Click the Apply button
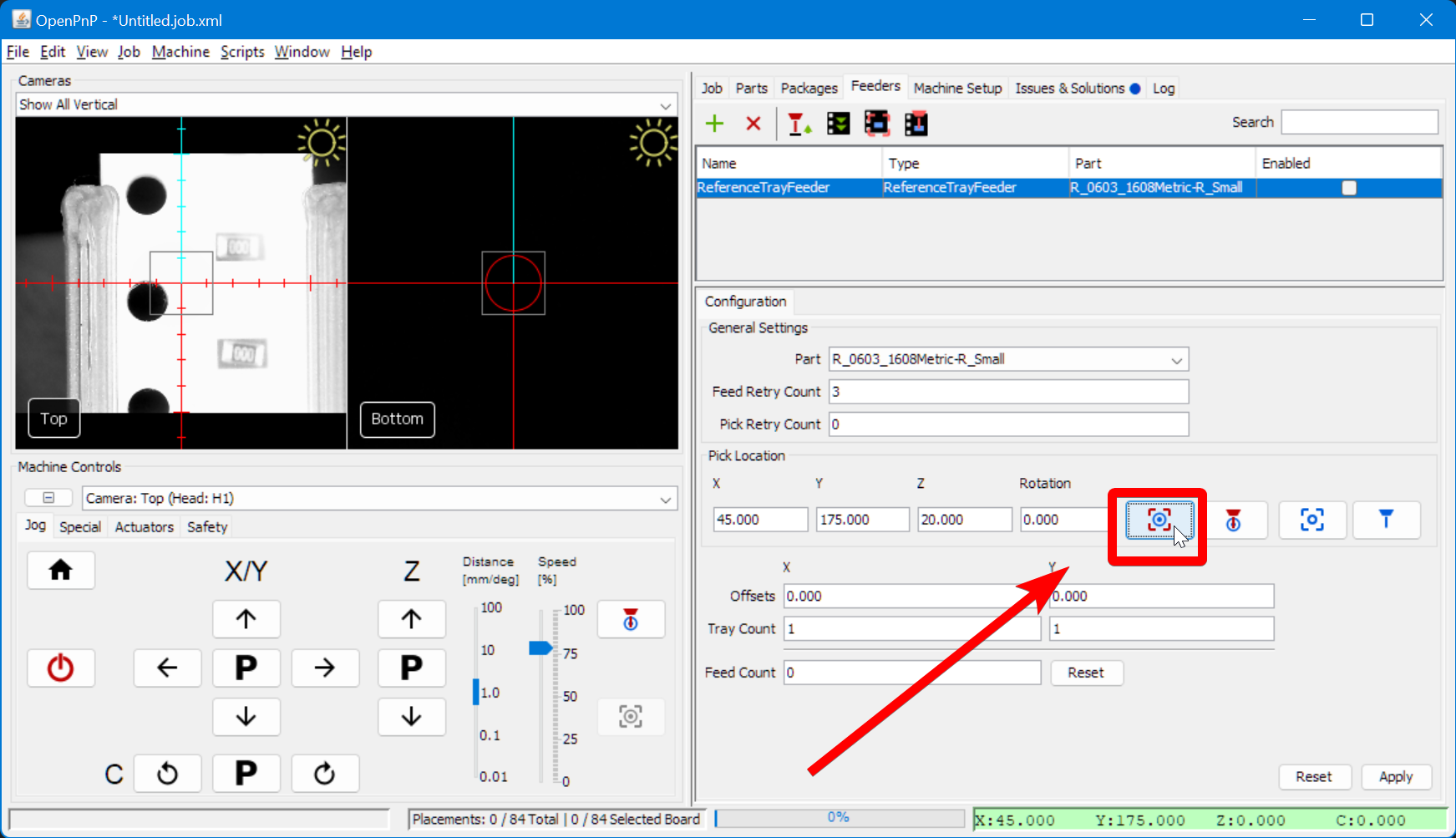This screenshot has height=838, width=1456. (x=1396, y=777)
